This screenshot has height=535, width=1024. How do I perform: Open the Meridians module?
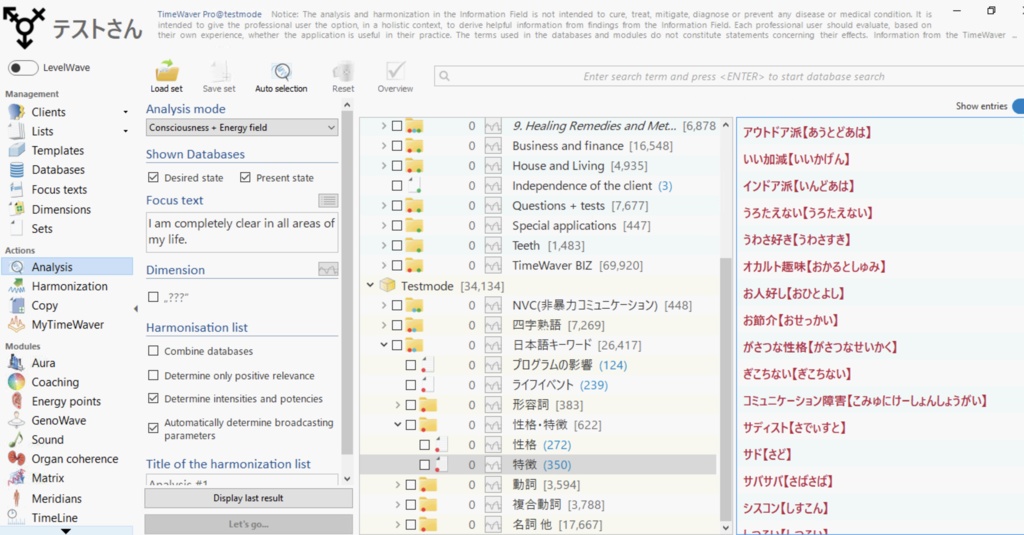click(56, 498)
